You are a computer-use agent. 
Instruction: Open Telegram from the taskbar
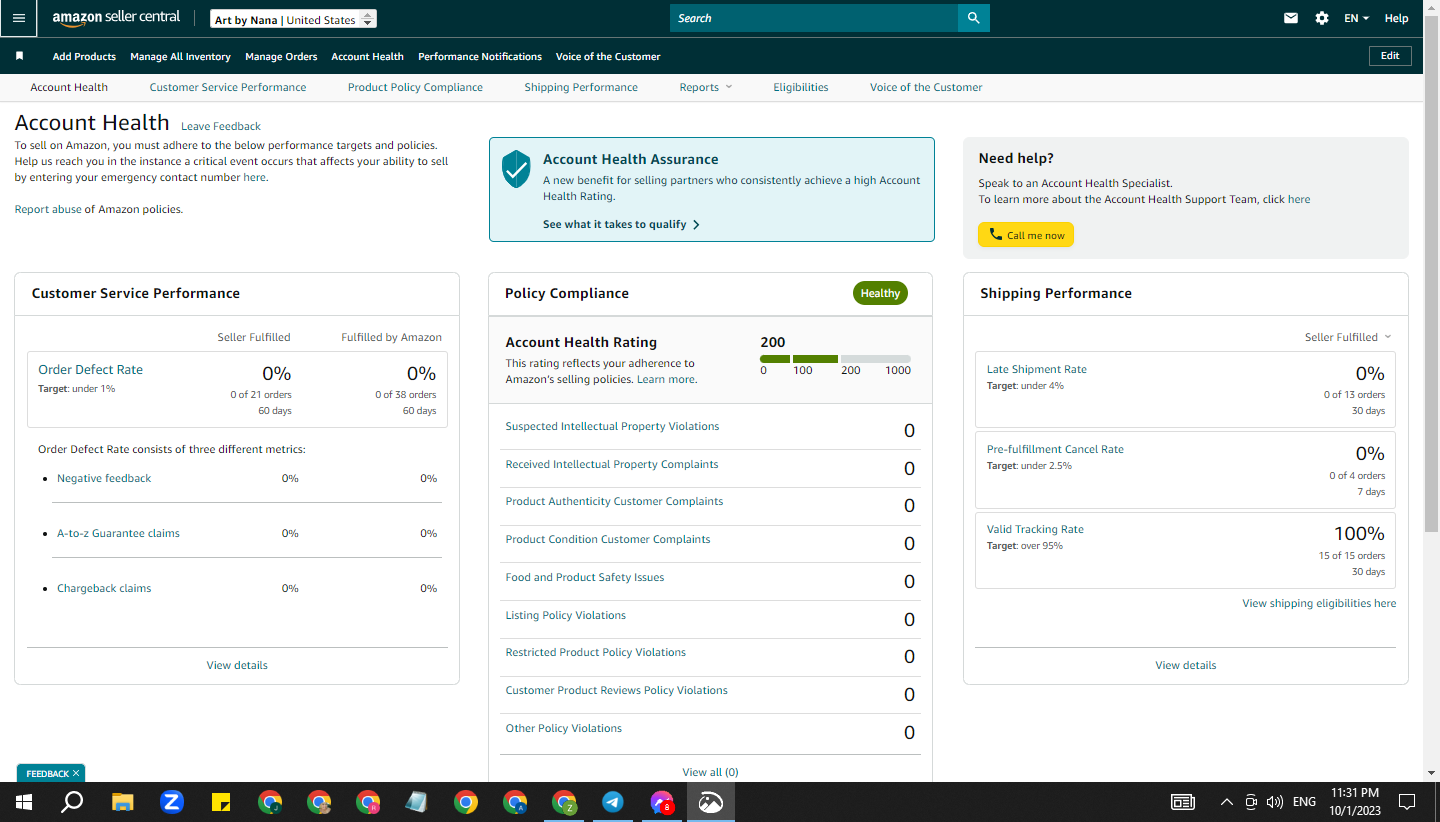click(613, 802)
